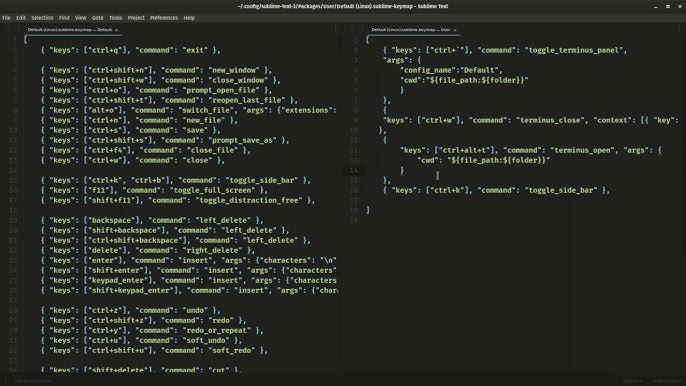Select the Default keymap tab in left pane
Image resolution: width=686 pixels, height=386 pixels.
click(x=70, y=30)
